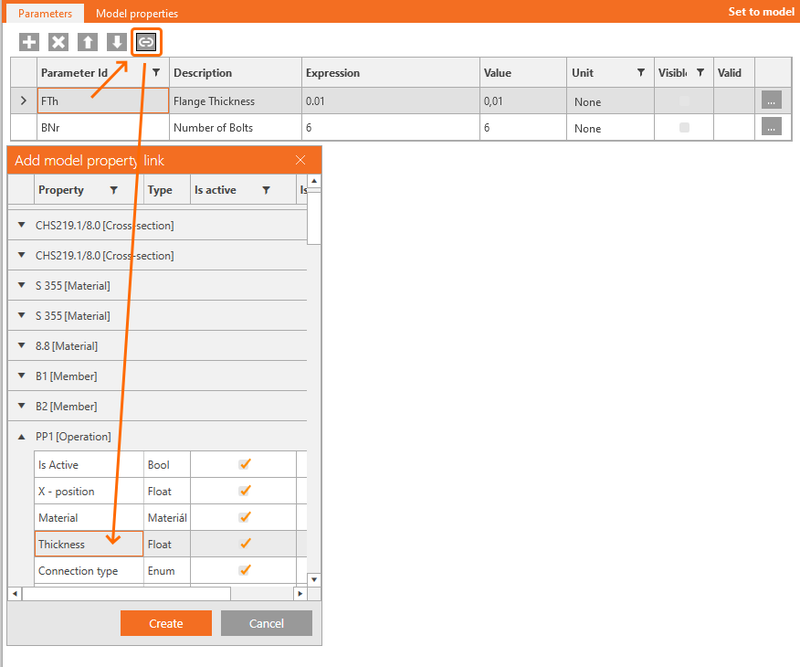Screen dimensions: 800x667
Task: Add a new parameter with the plus icon
Action: [28, 42]
